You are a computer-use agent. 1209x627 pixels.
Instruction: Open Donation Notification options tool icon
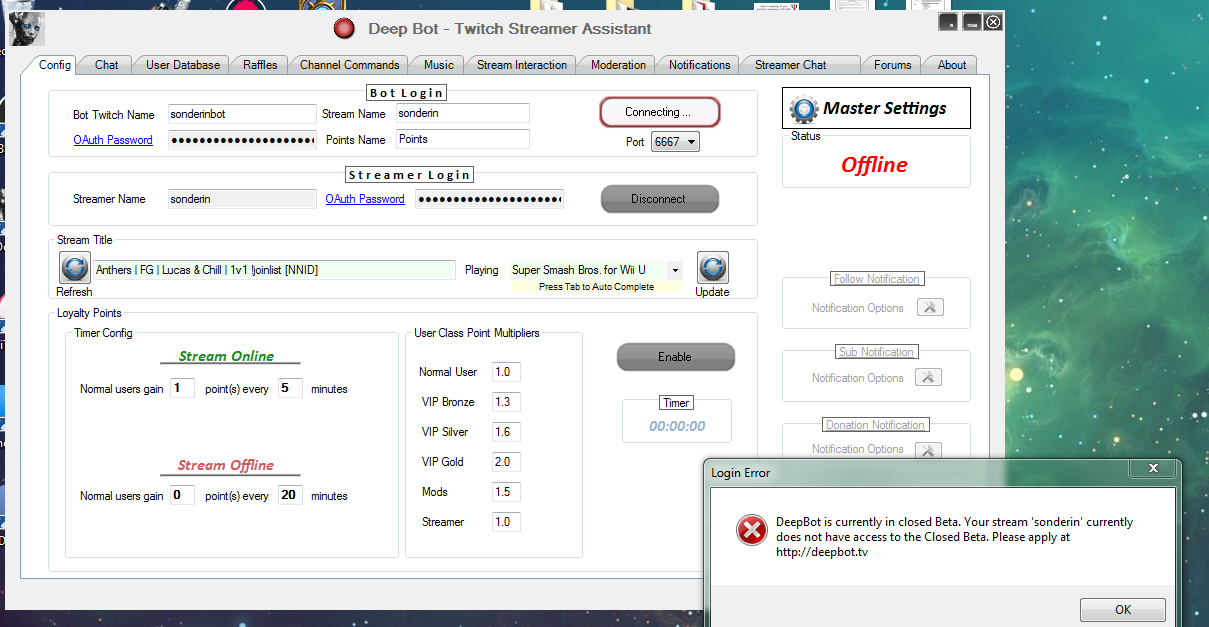(929, 450)
